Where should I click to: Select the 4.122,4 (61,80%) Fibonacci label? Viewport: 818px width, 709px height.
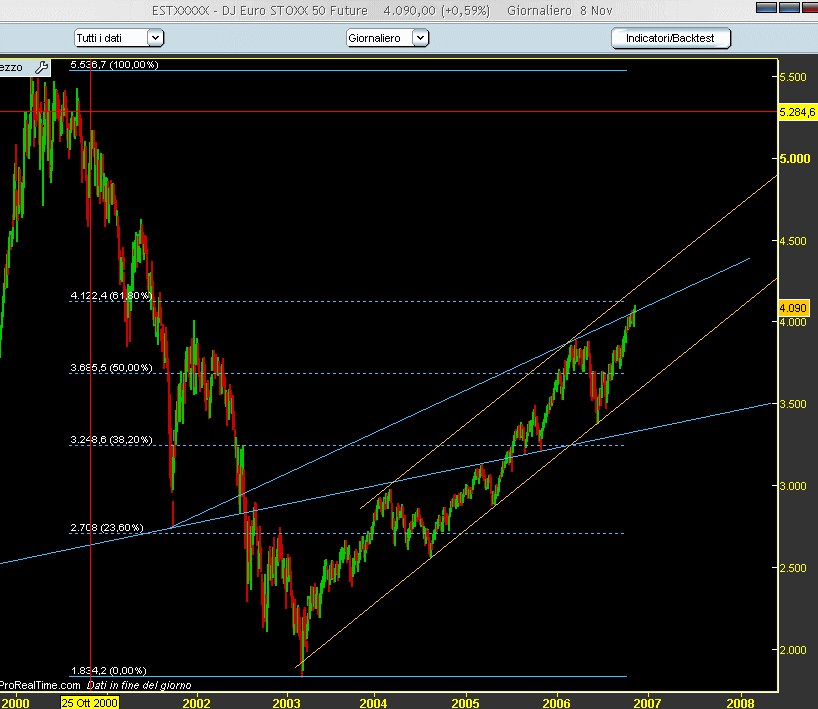tap(111, 296)
